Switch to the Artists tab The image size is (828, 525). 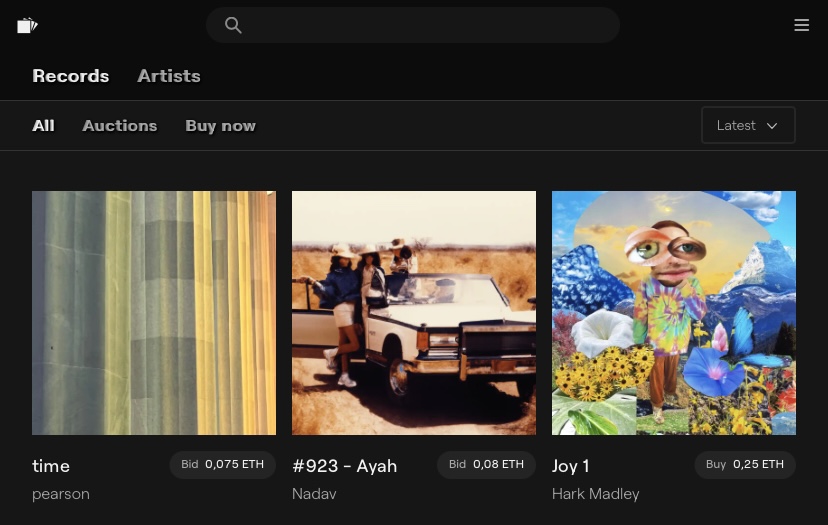pyautogui.click(x=169, y=76)
